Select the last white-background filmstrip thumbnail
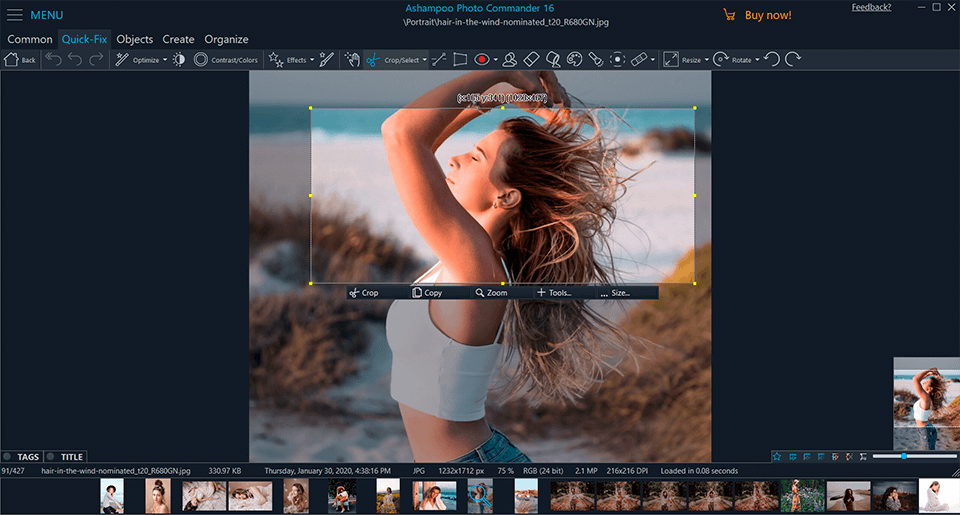960x515 pixels. 939,496
